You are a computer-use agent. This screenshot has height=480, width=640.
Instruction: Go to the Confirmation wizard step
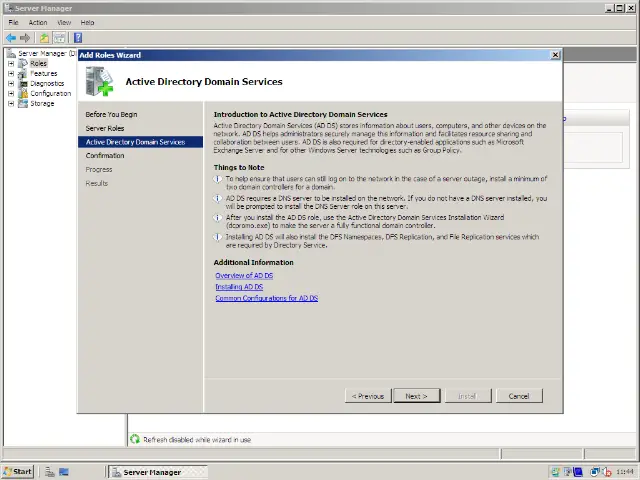click(105, 156)
